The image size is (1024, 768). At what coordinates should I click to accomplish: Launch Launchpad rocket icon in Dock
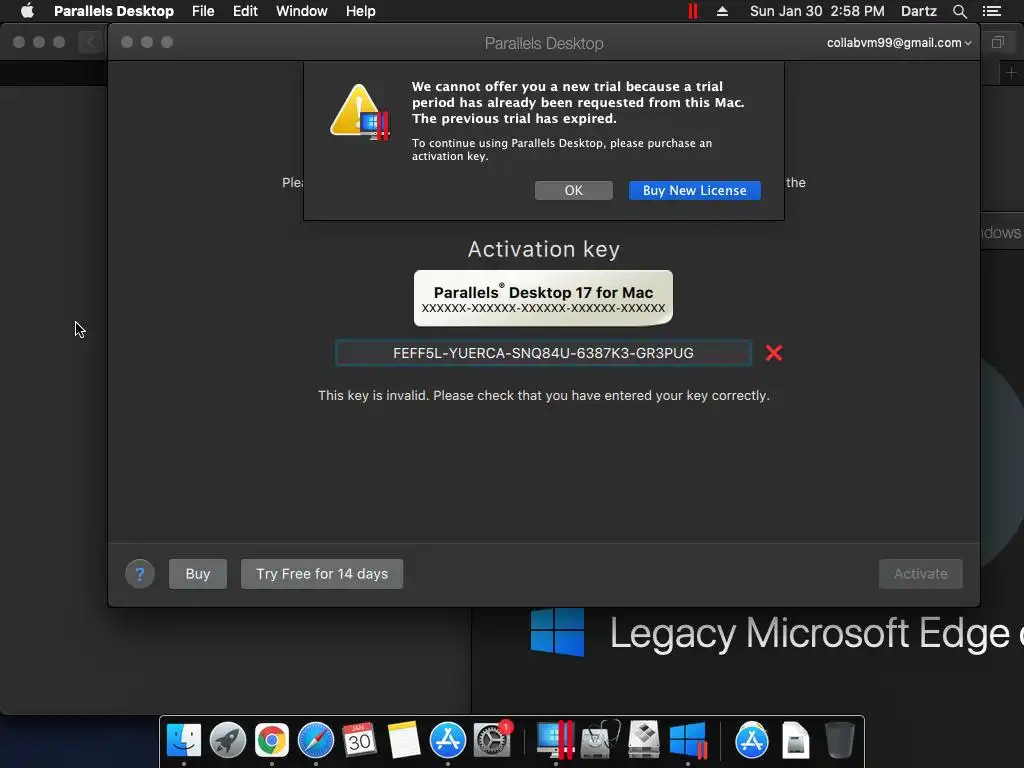[228, 740]
